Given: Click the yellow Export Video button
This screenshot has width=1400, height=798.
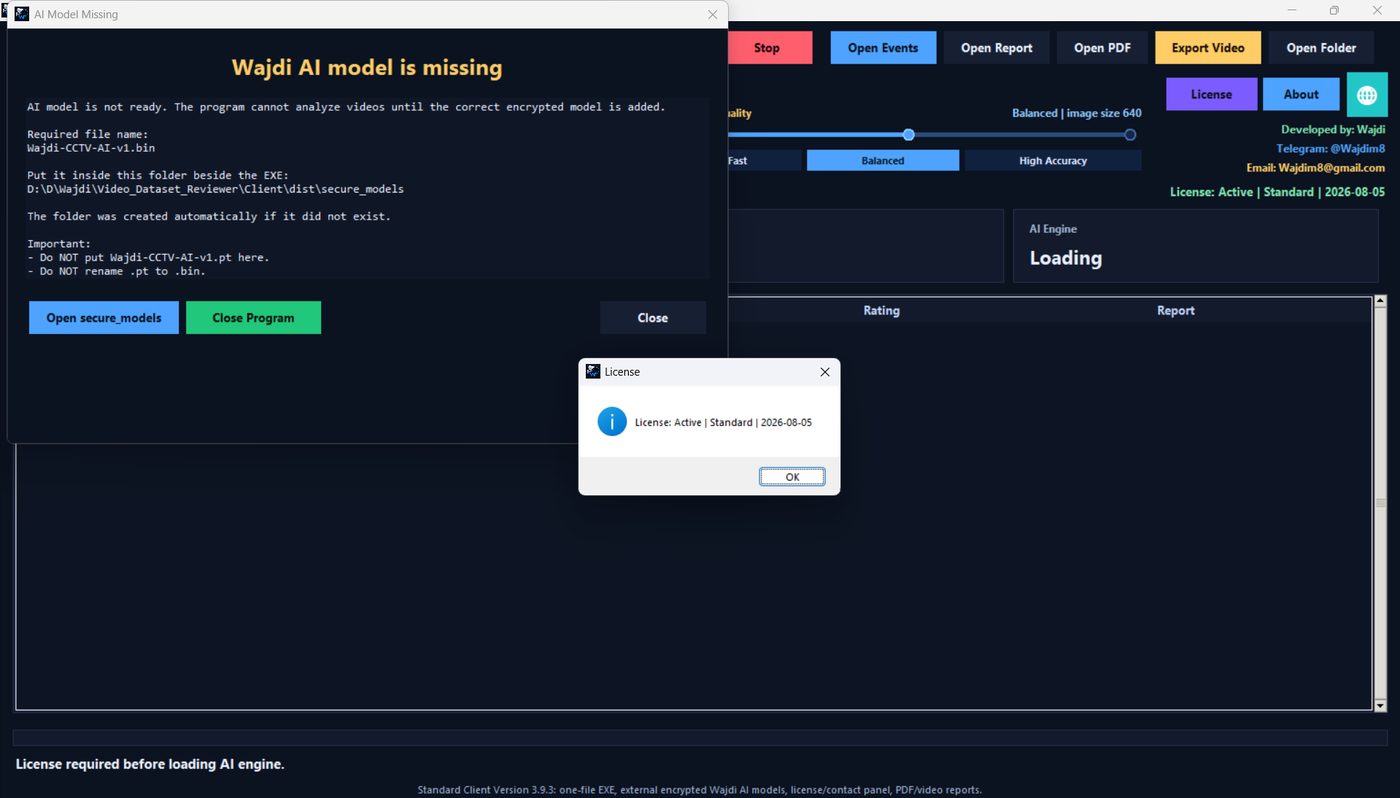Looking at the screenshot, I should [1208, 48].
